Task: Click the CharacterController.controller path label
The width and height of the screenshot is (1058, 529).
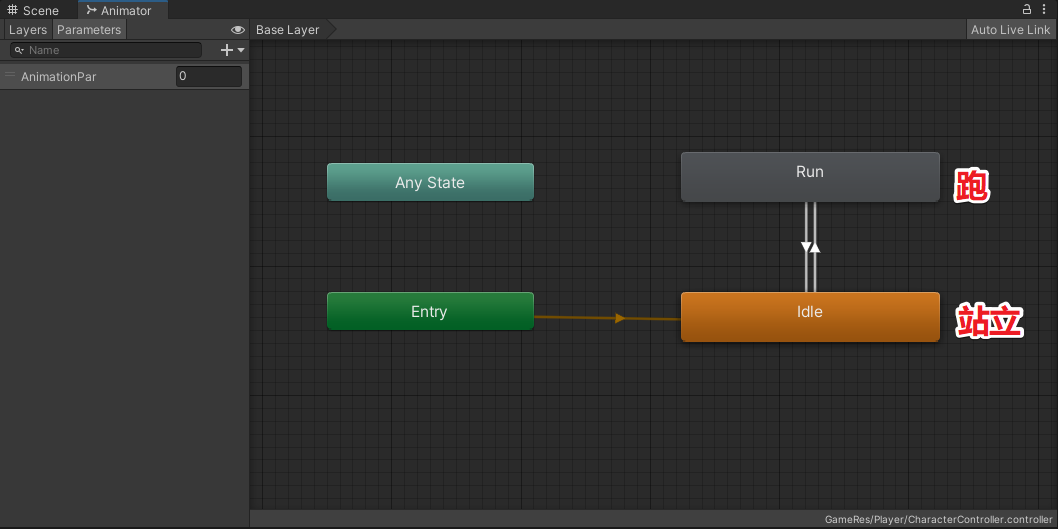Action: pos(938,520)
